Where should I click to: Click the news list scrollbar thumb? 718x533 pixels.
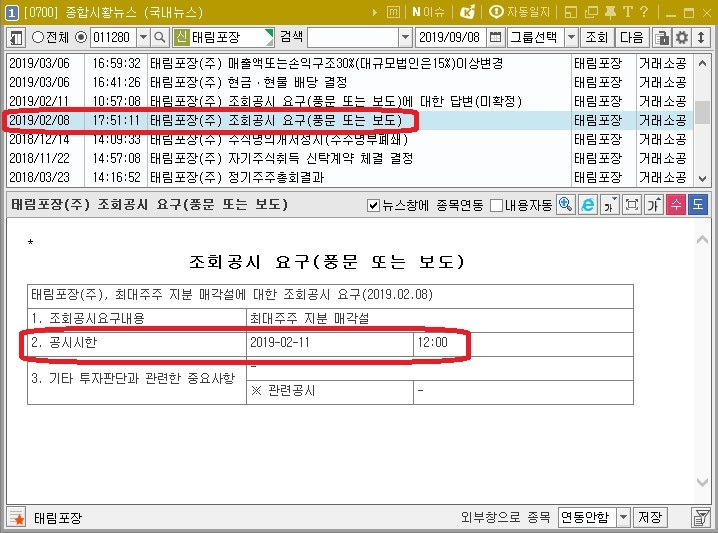pos(702,112)
